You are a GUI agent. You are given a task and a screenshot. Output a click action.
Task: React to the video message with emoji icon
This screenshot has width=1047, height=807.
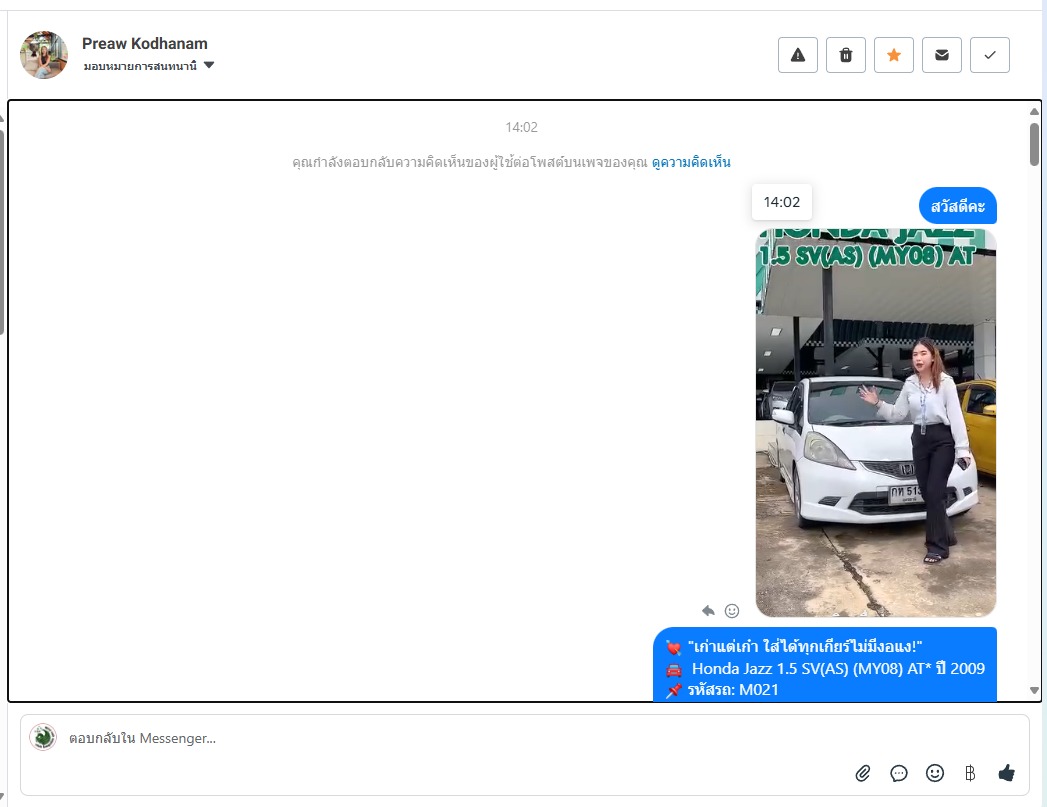coord(732,611)
